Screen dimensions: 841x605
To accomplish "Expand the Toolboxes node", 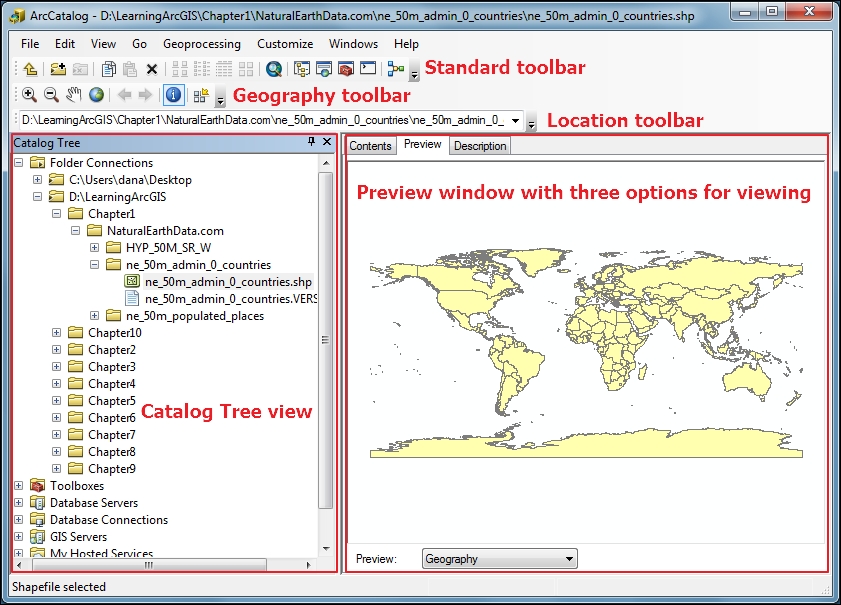I will click(19, 485).
